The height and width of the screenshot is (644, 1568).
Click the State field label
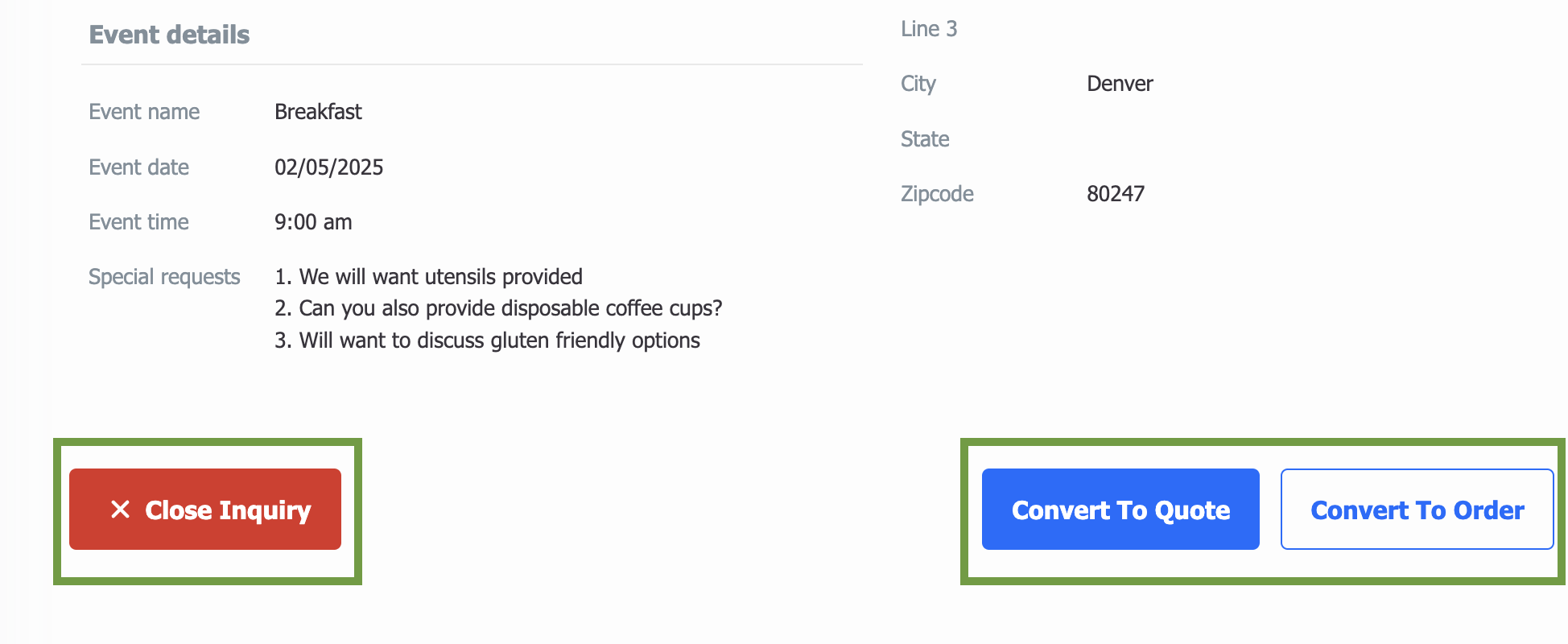[925, 139]
